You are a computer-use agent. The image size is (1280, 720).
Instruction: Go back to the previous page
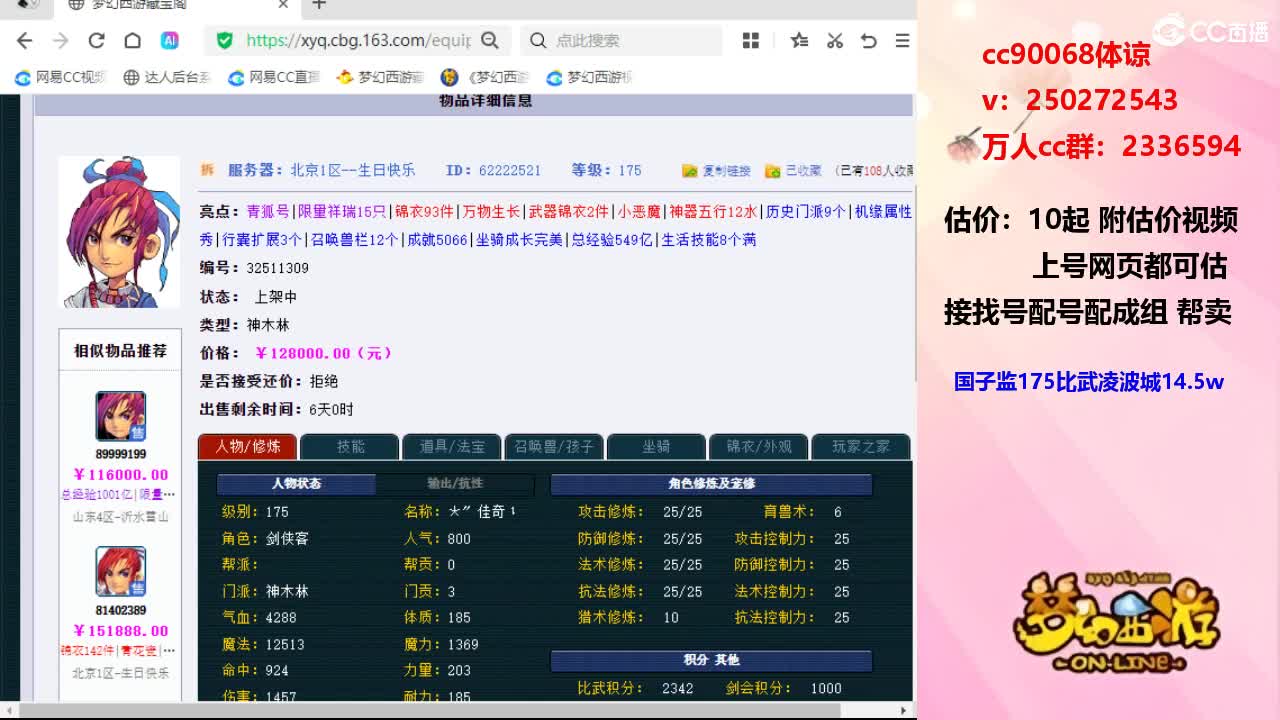coord(25,40)
